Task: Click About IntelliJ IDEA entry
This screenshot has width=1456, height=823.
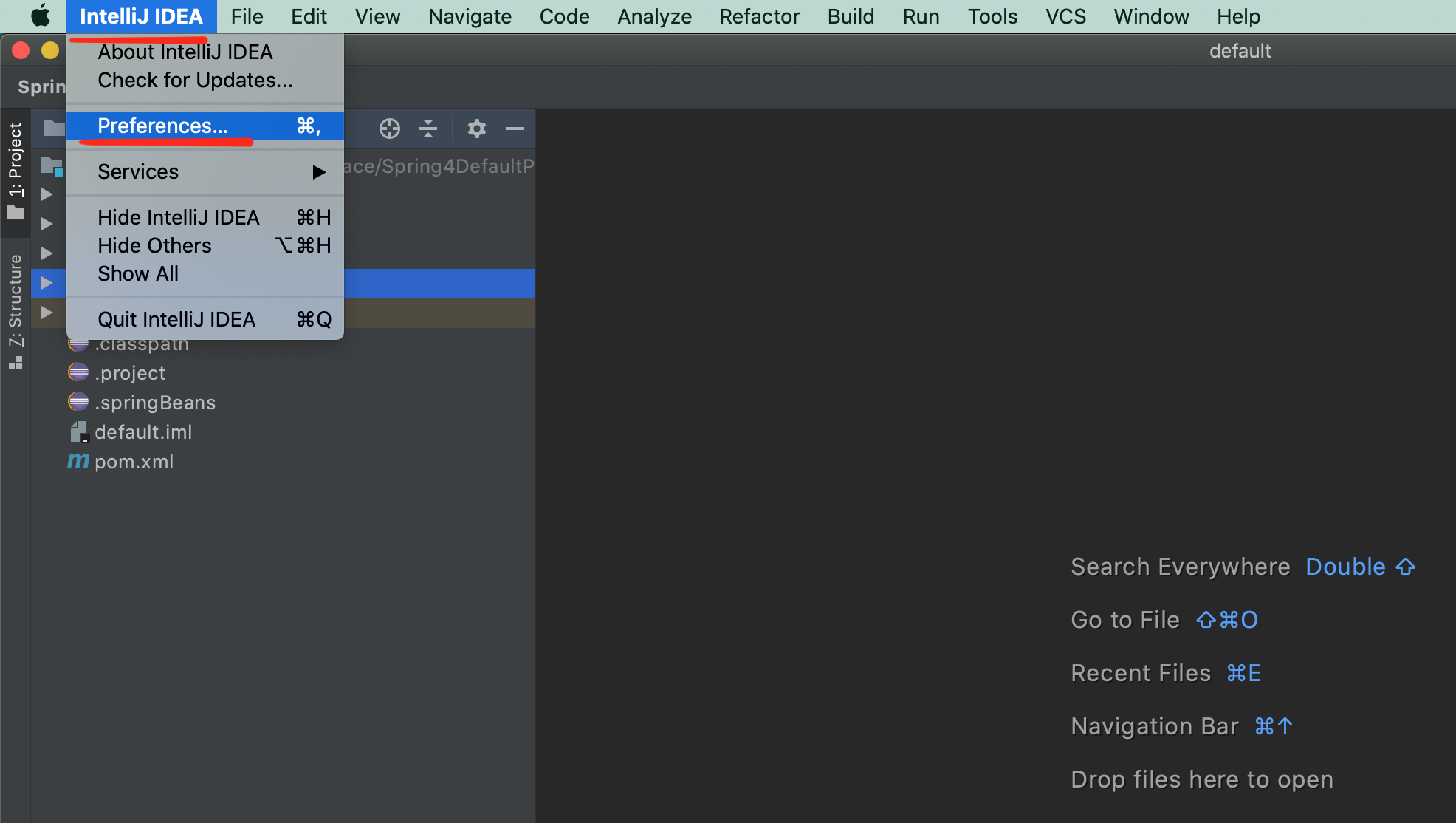Action: tap(185, 52)
